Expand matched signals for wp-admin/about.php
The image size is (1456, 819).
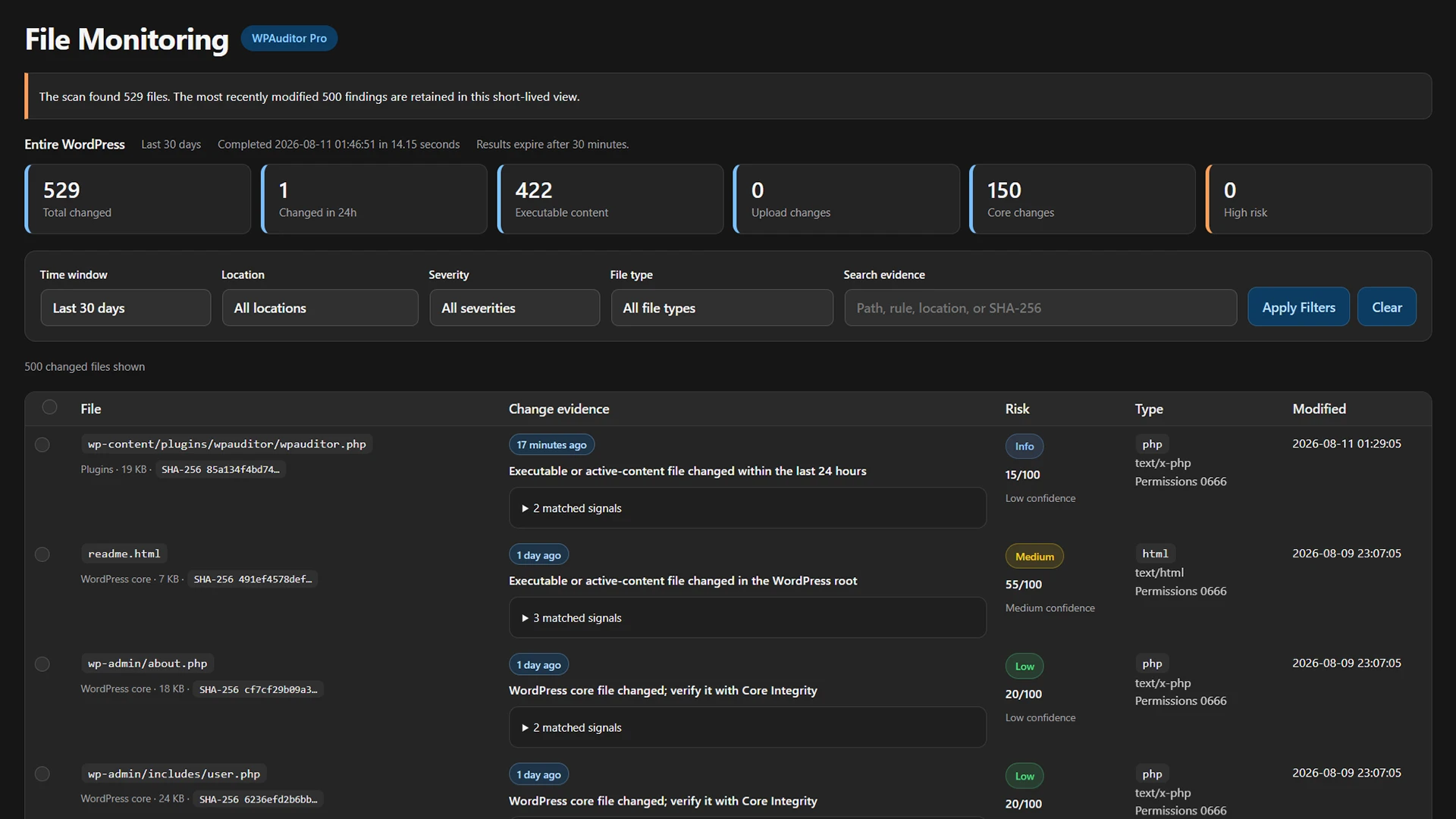coord(747,727)
